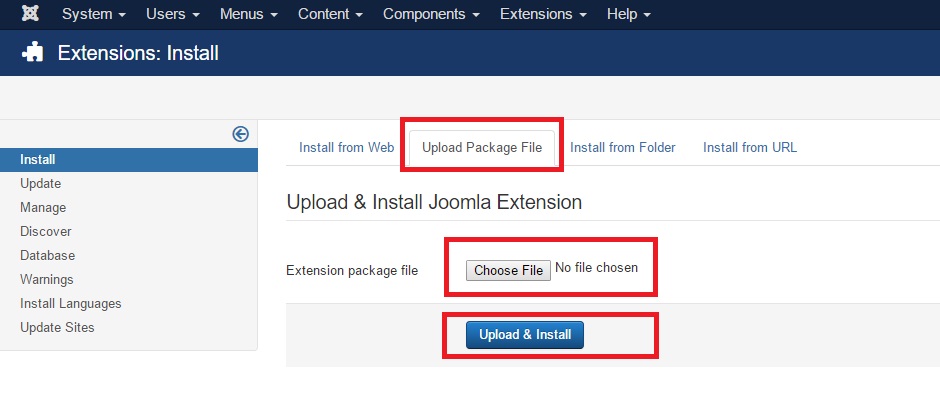This screenshot has height=401, width=940.
Task: Select Update Sites in the sidebar
Action: [58, 327]
